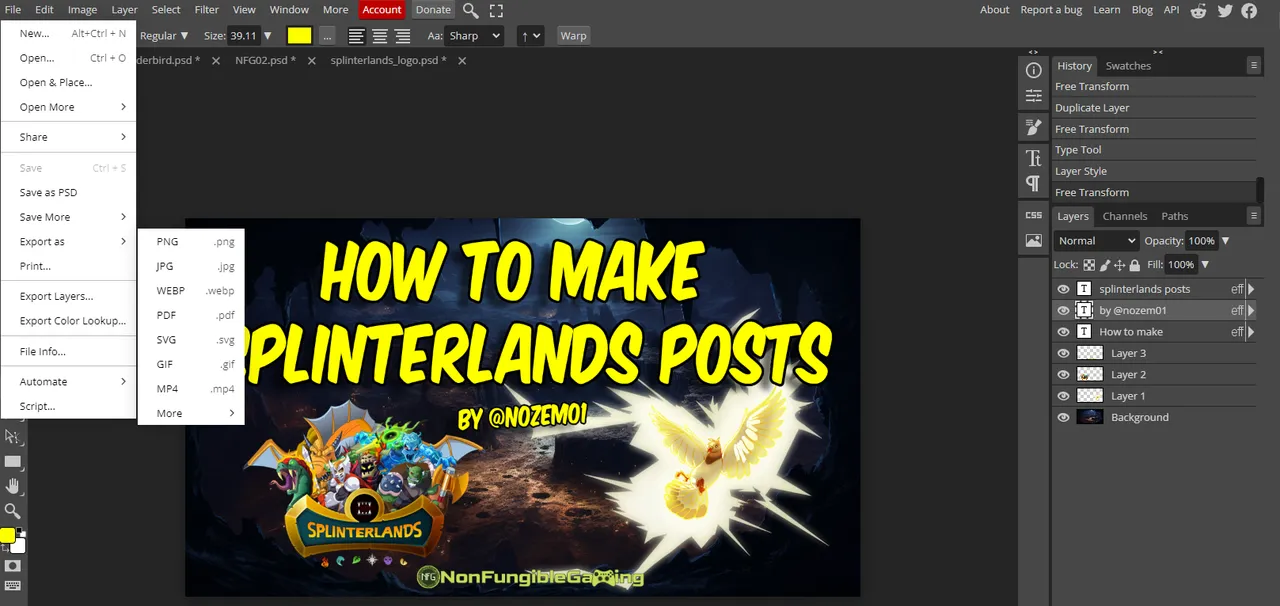
Task: Align text center
Action: tap(379, 36)
